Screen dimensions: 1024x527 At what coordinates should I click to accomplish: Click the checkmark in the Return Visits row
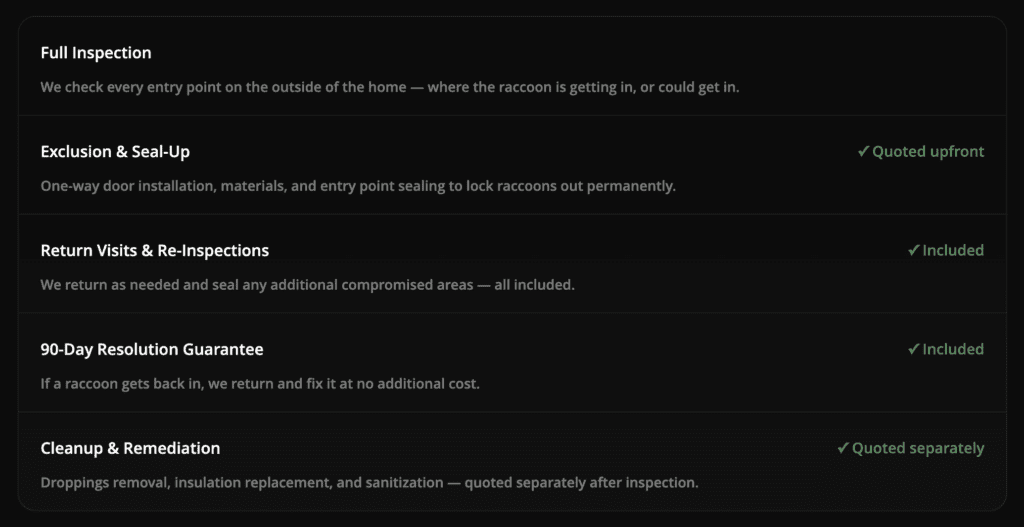[x=914, y=250]
